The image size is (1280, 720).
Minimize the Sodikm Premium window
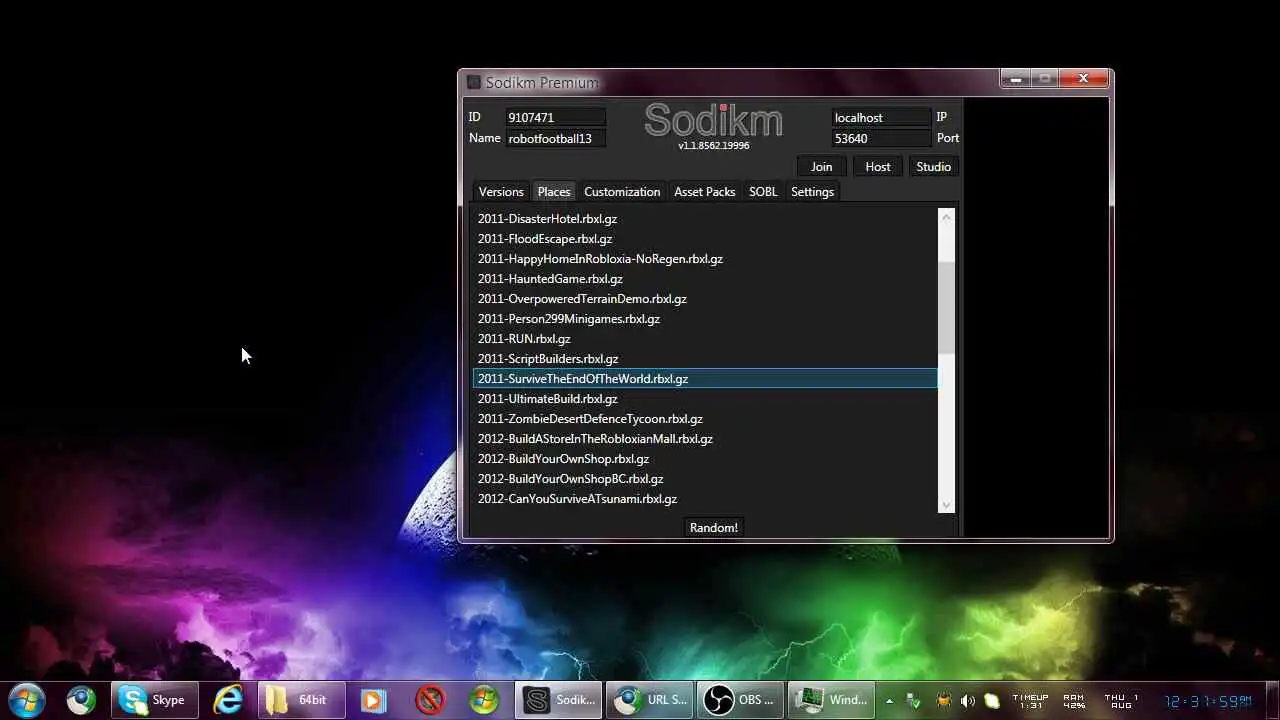pyautogui.click(x=1015, y=78)
